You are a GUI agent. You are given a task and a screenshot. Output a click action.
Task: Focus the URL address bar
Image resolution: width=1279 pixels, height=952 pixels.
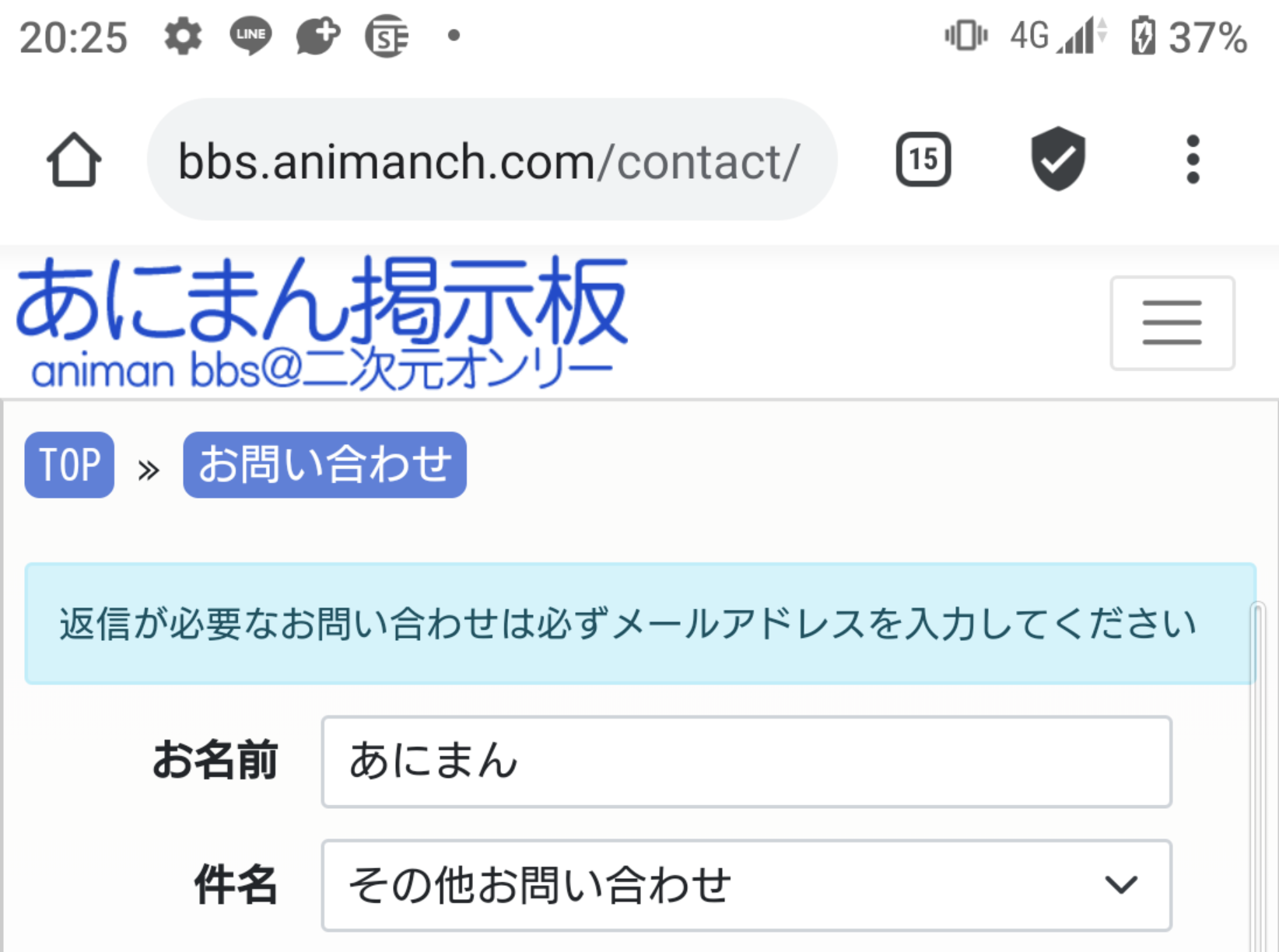pyautogui.click(x=492, y=159)
